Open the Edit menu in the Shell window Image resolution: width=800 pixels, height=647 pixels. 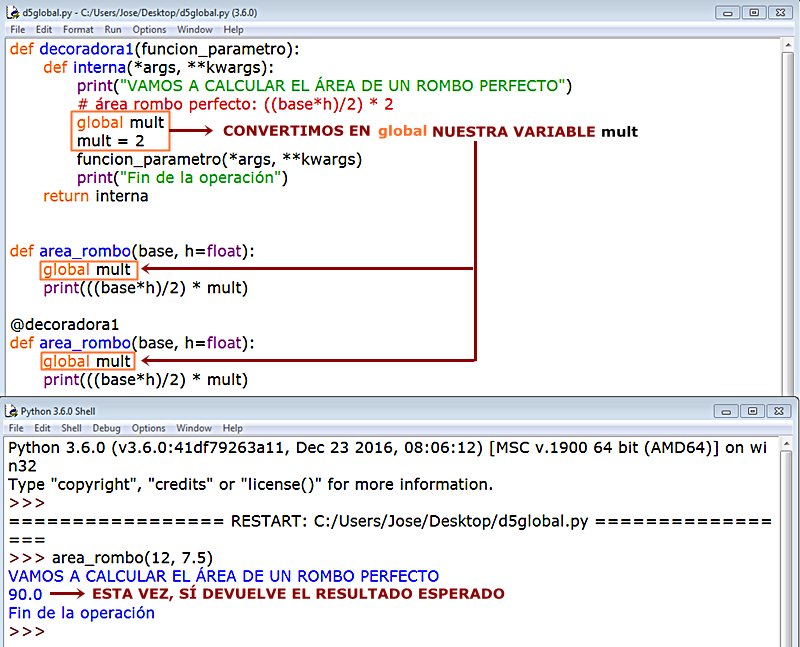tap(44, 428)
